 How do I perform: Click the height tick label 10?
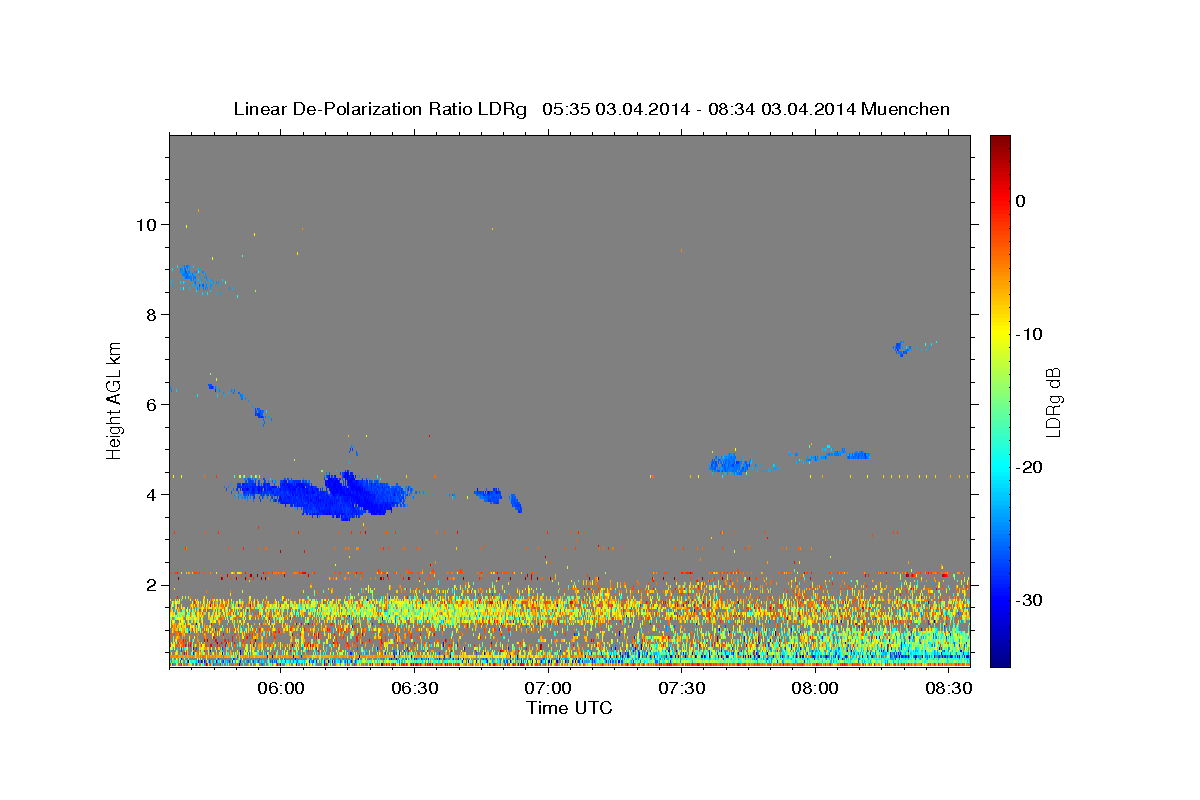tap(147, 224)
